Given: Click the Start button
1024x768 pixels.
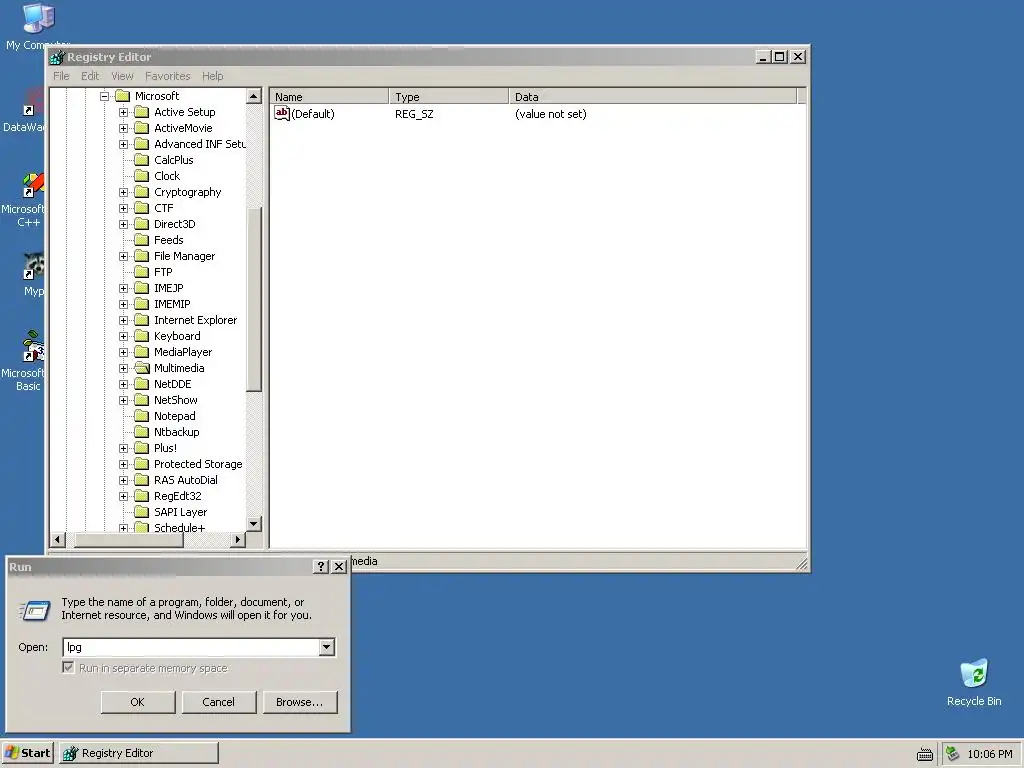Looking at the screenshot, I should click(27, 753).
